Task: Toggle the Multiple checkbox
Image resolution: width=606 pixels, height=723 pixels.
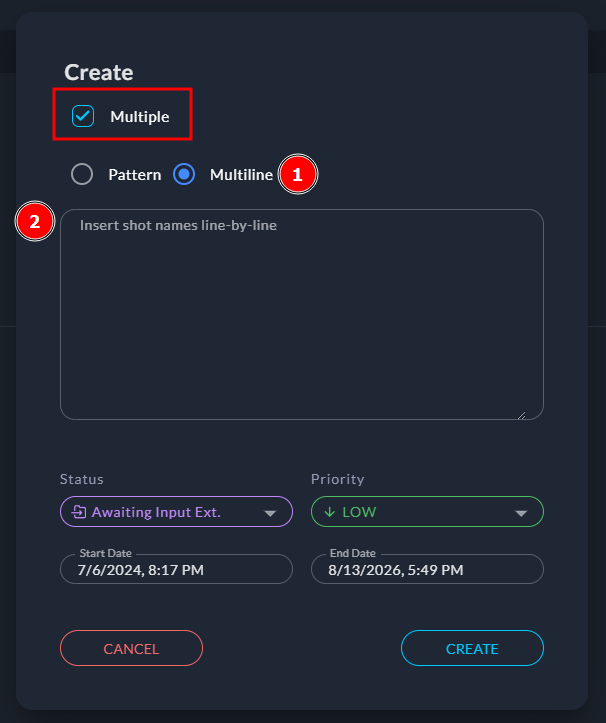Action: [x=83, y=117]
